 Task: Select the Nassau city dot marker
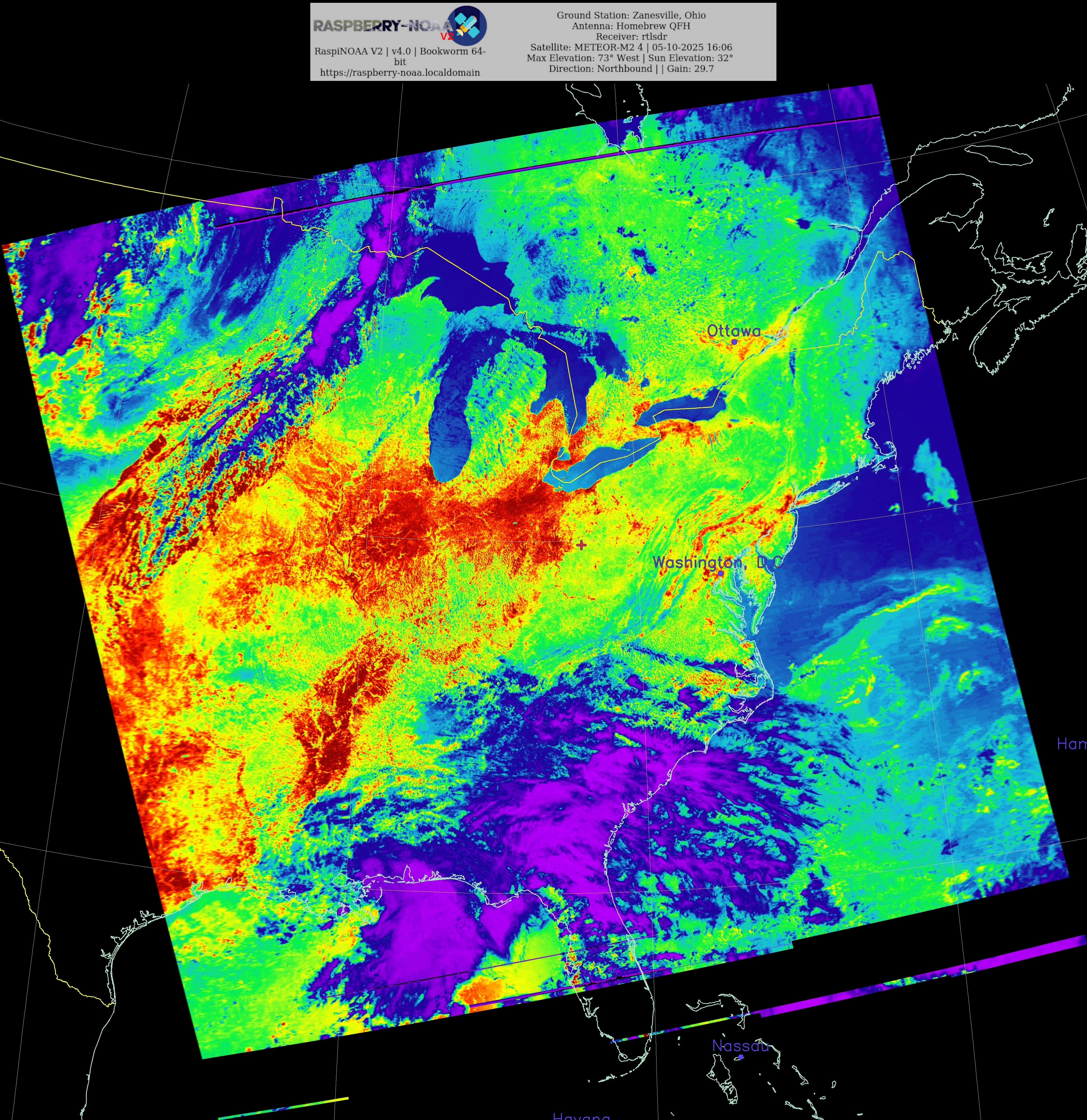[x=741, y=1057]
